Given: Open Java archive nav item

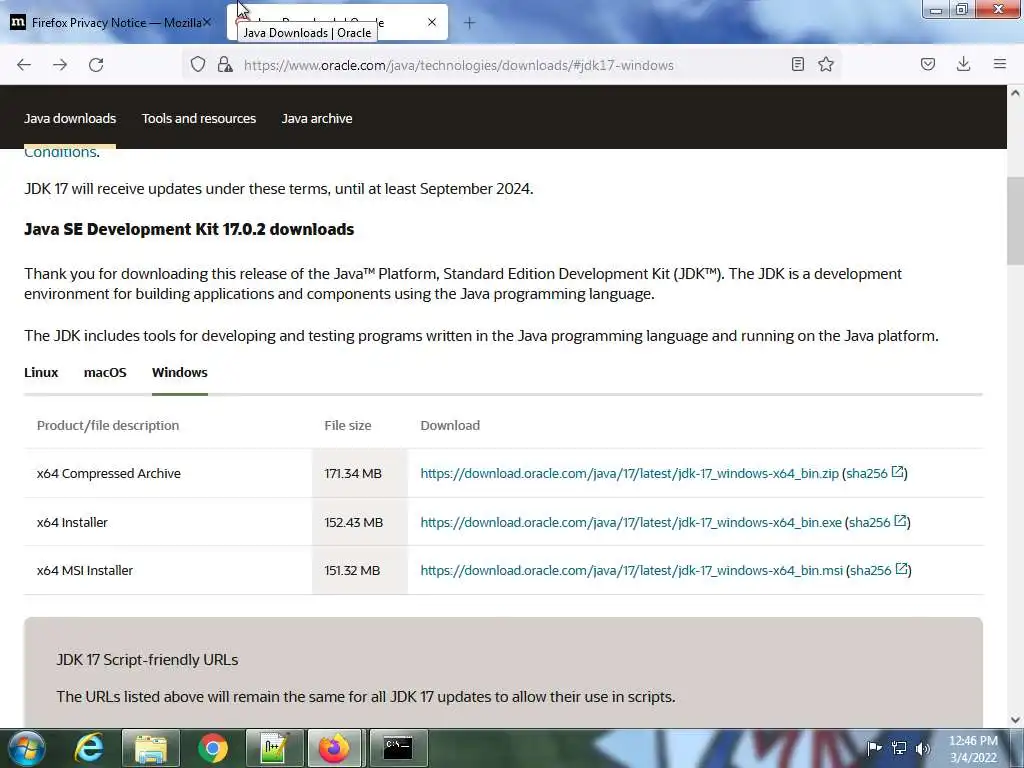Looking at the screenshot, I should point(317,118).
